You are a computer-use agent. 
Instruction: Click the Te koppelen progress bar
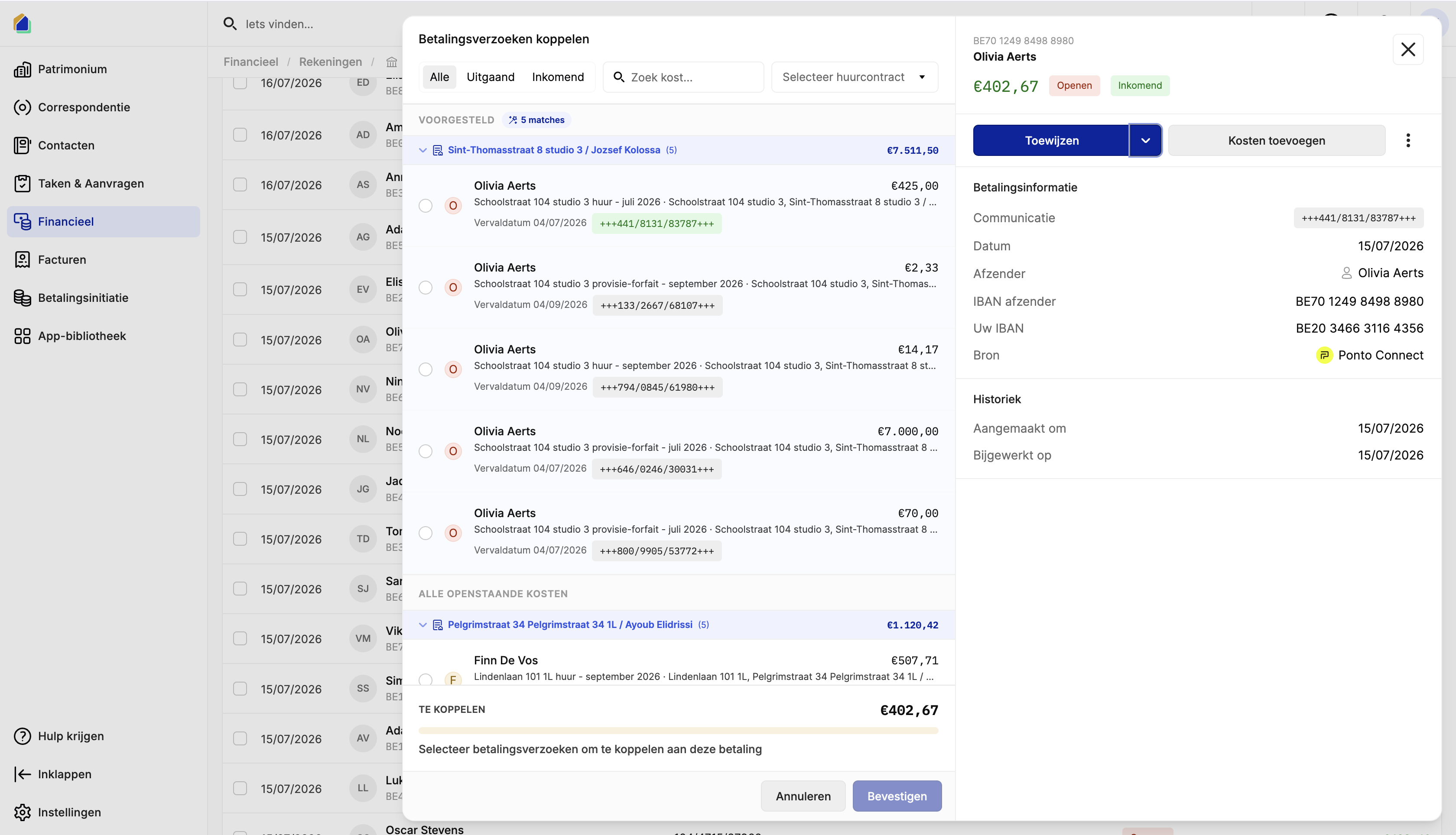pos(678,731)
